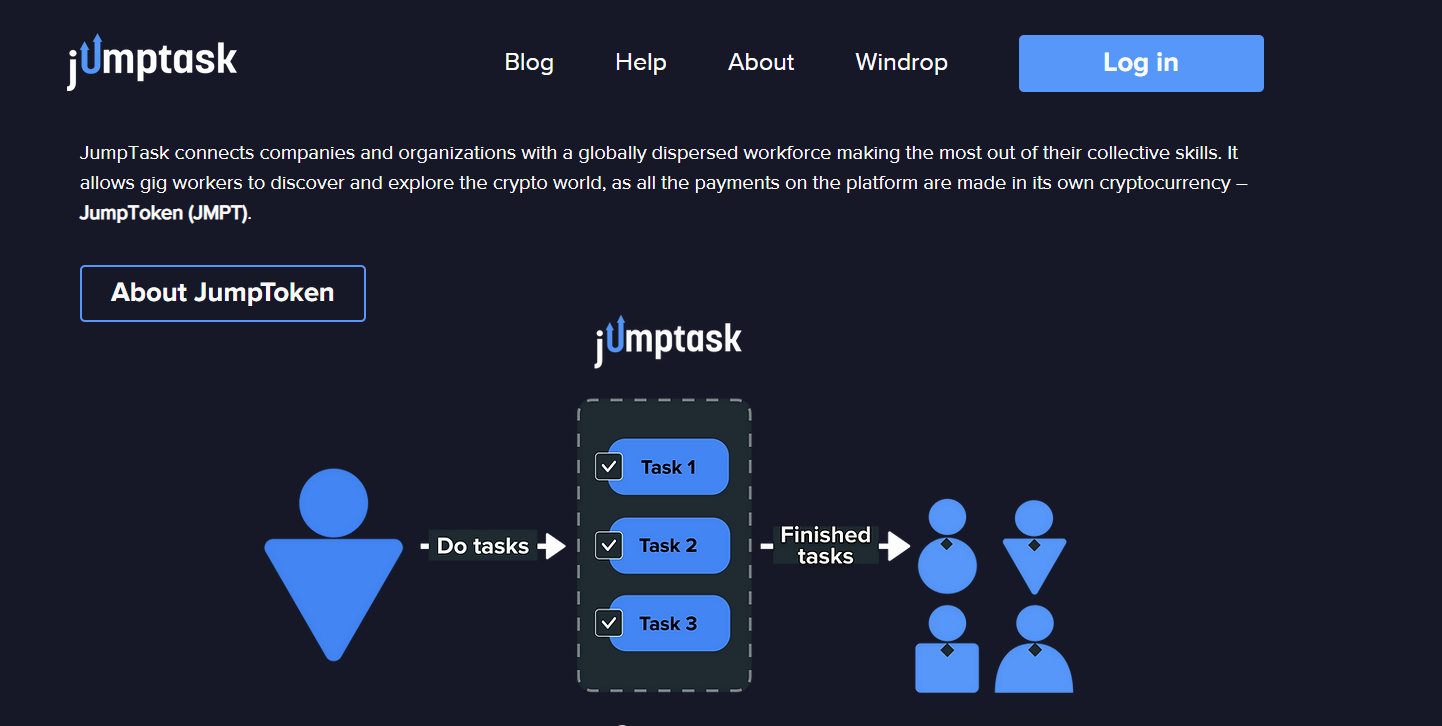
Task: Select the Task 3 pill
Action: (x=668, y=623)
